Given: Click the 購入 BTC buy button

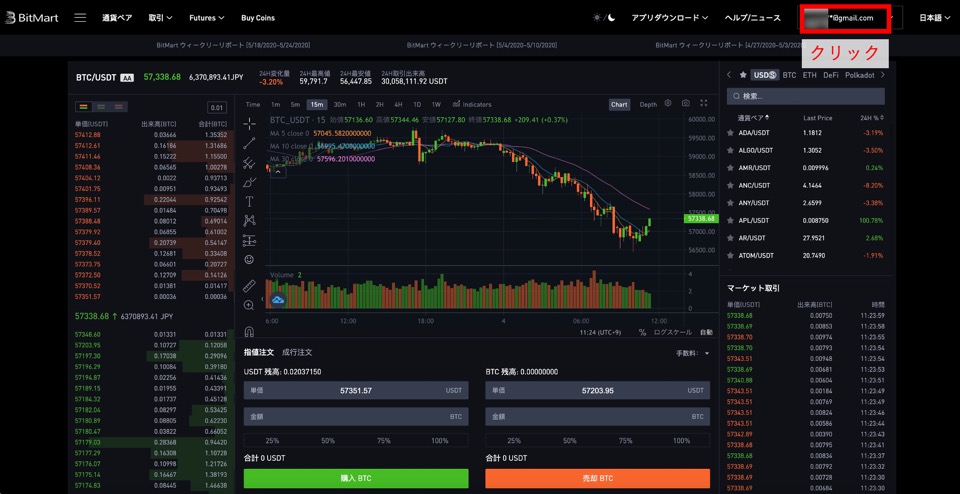Looking at the screenshot, I should point(356,478).
